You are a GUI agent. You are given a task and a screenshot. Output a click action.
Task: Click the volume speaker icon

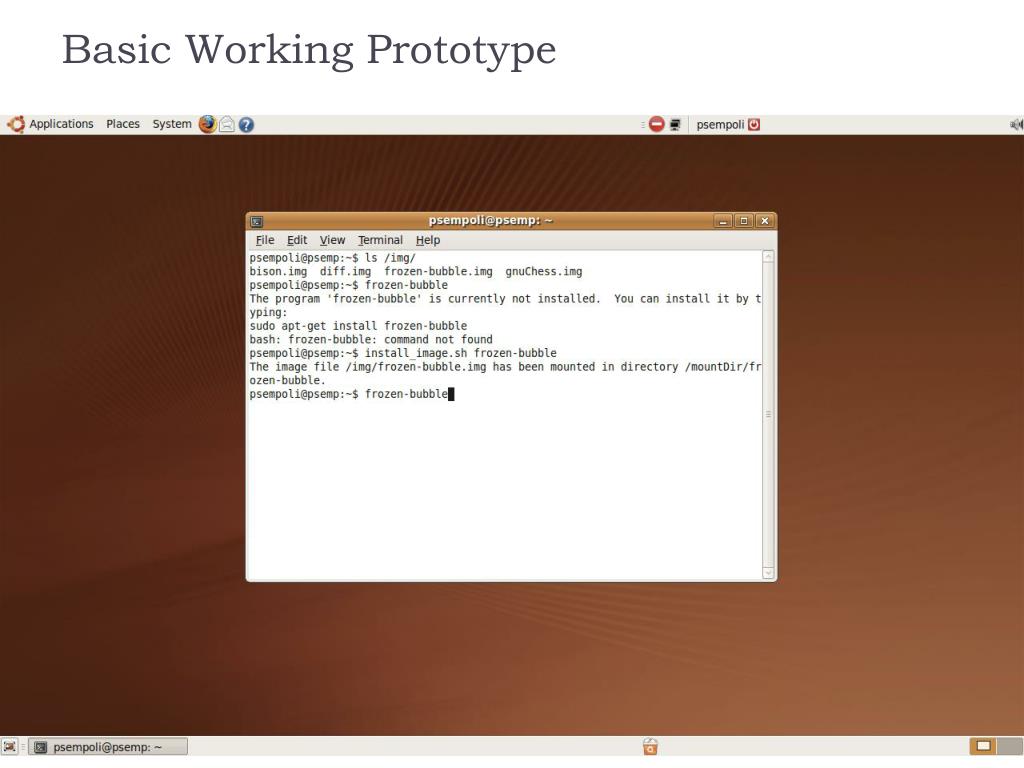[1016, 124]
